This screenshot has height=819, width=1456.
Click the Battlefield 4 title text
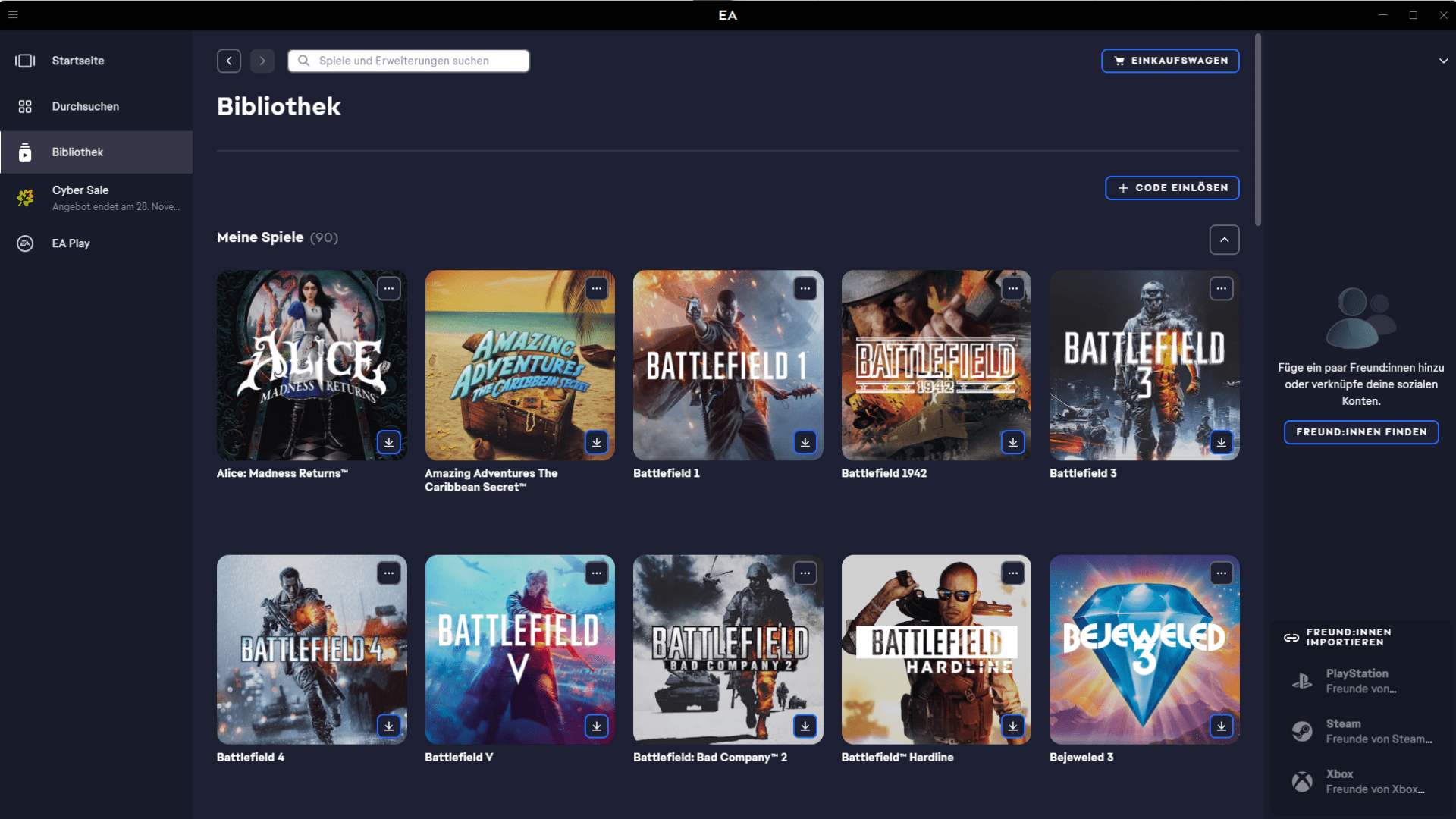point(250,758)
